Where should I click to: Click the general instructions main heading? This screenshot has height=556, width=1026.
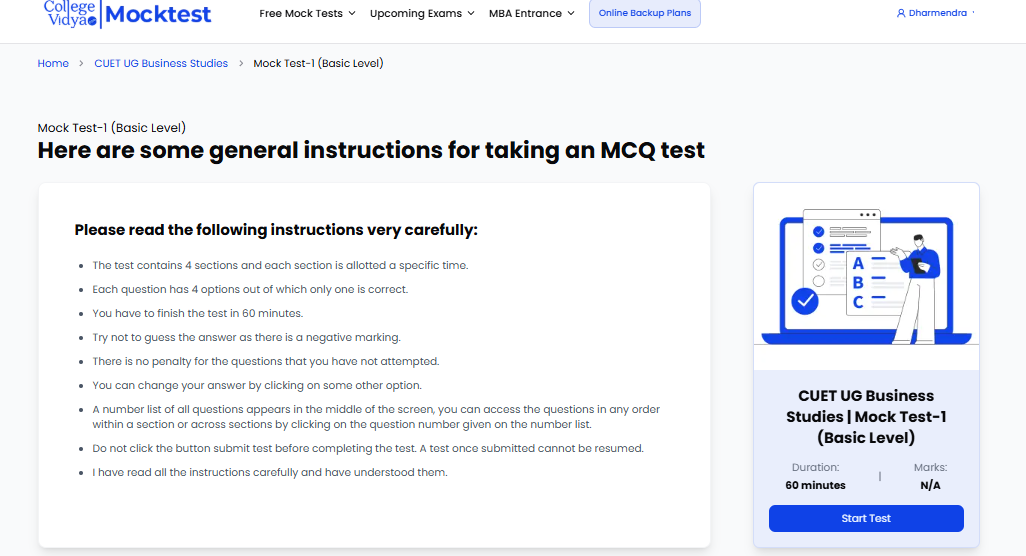pyautogui.click(x=371, y=151)
